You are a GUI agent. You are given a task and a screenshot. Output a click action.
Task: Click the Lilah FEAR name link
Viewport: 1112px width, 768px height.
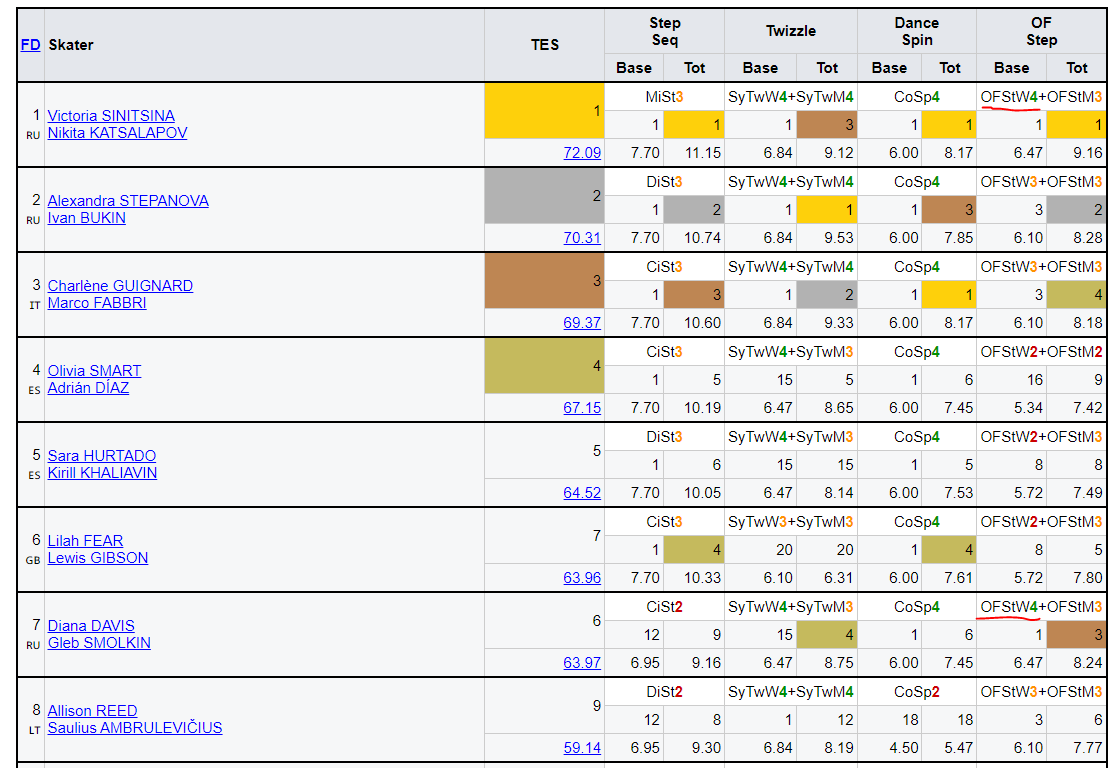(85, 541)
